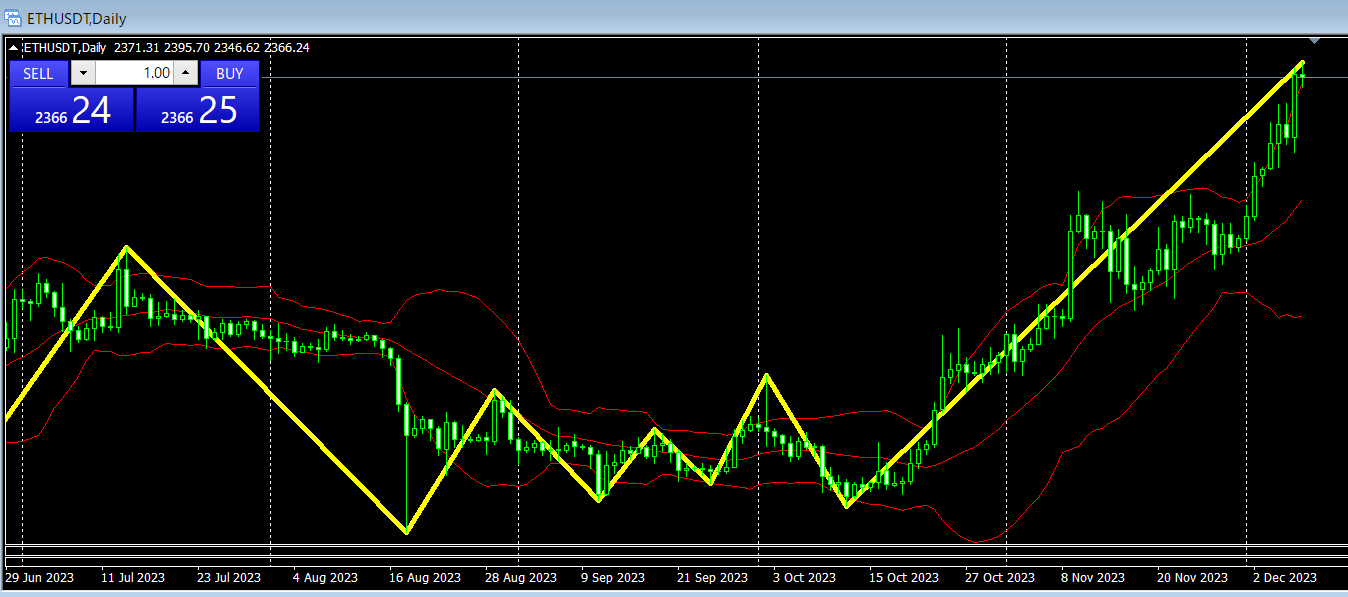This screenshot has width=1348, height=597.
Task: Click the 23 Jul 2023 date label
Action: click(x=230, y=578)
